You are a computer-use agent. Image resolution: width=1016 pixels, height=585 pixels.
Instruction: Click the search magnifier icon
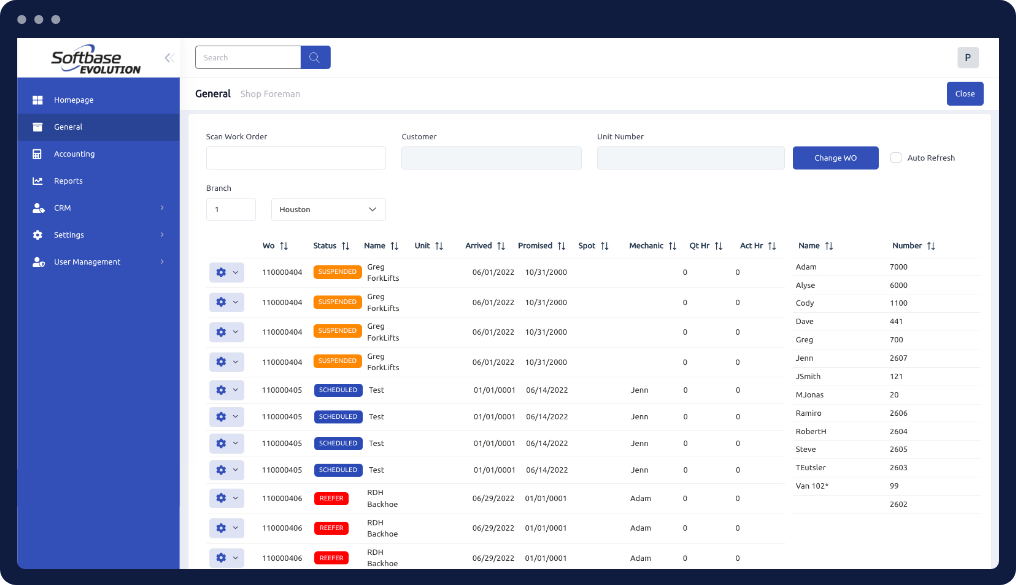(315, 57)
